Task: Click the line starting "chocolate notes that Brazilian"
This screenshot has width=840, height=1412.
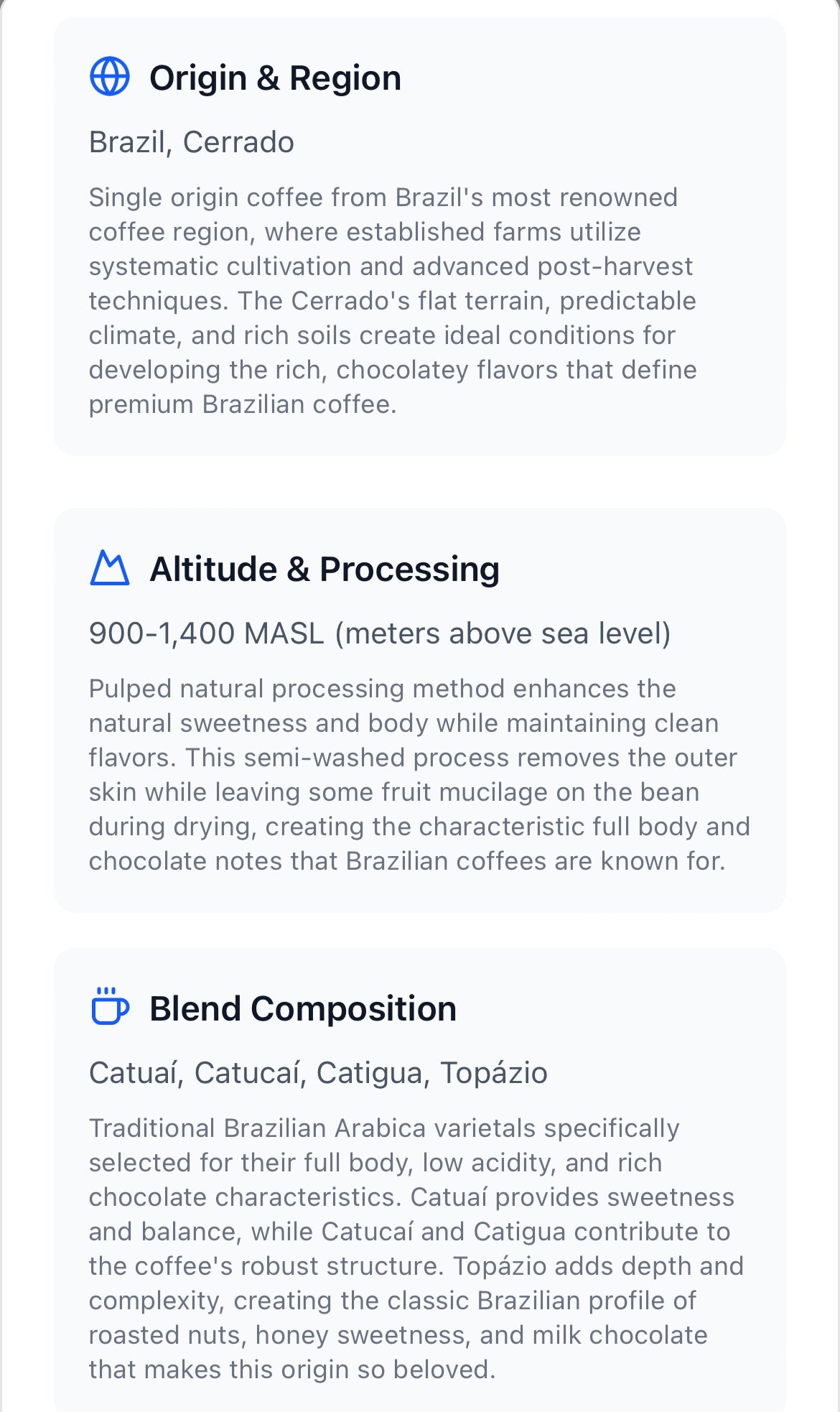Action: tap(407, 861)
